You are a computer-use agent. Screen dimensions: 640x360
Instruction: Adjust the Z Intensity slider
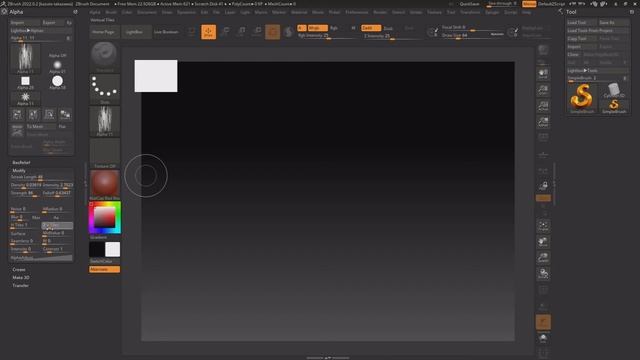point(391,36)
